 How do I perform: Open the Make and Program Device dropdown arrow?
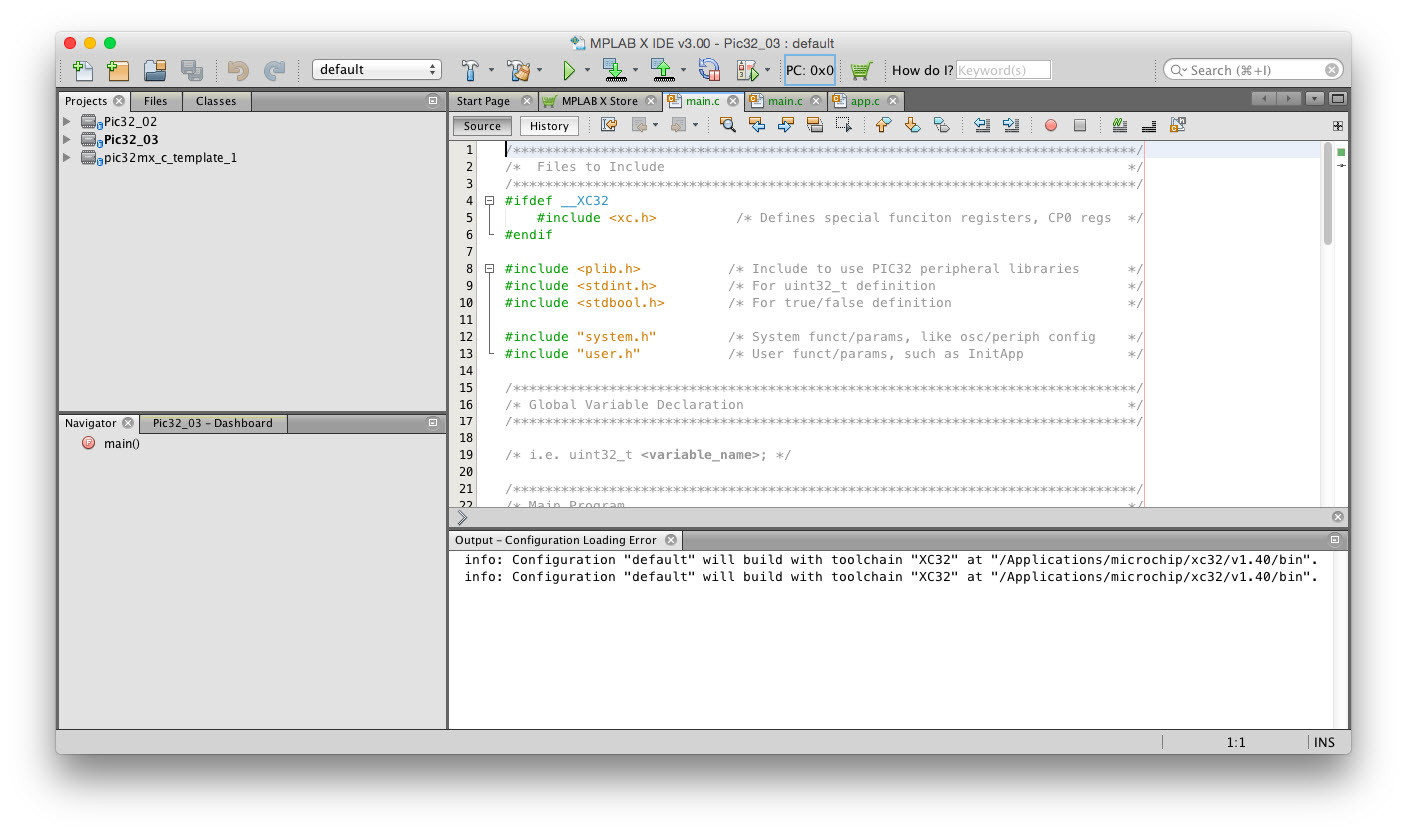point(635,70)
